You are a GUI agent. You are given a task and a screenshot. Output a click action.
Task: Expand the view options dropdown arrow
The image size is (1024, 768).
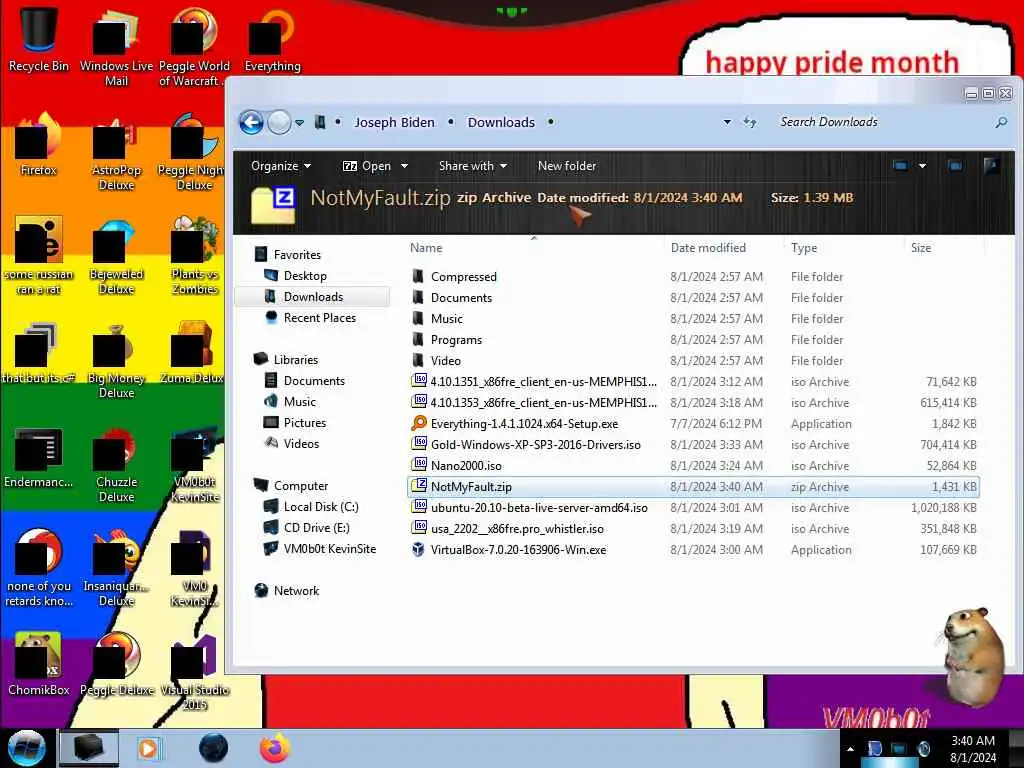coord(922,166)
